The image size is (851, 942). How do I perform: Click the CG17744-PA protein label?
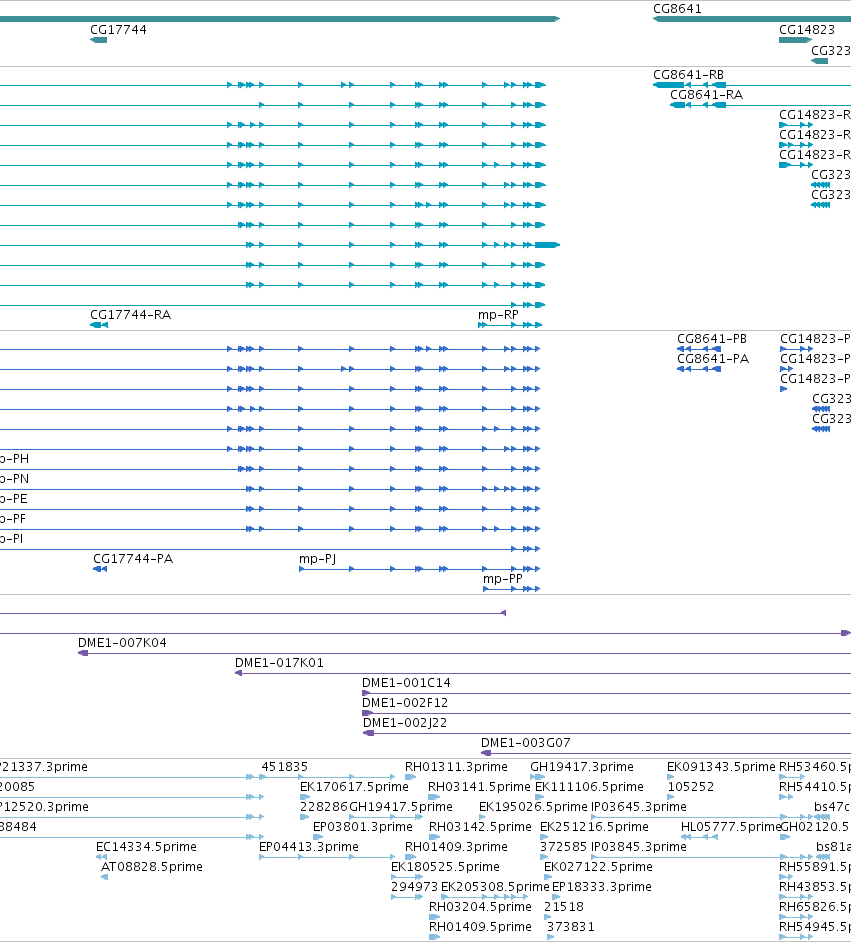[x=133, y=559]
